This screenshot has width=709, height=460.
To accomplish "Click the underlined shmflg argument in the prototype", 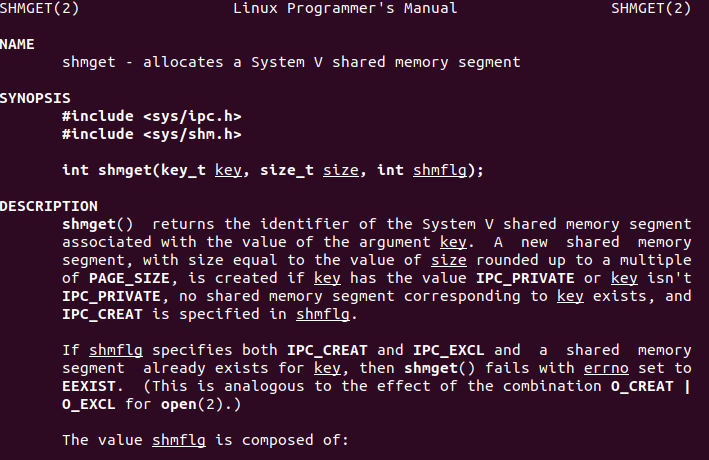I will pos(439,170).
